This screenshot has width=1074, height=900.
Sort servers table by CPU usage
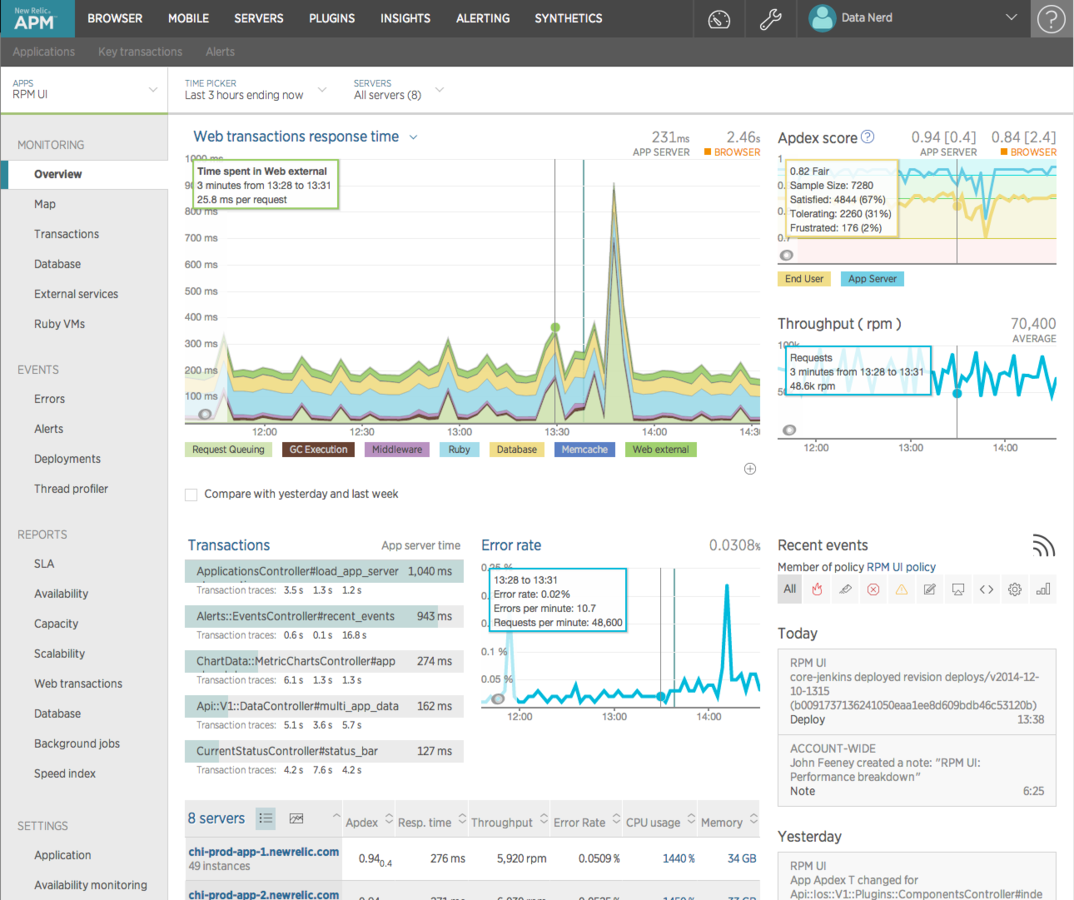[x=660, y=820]
